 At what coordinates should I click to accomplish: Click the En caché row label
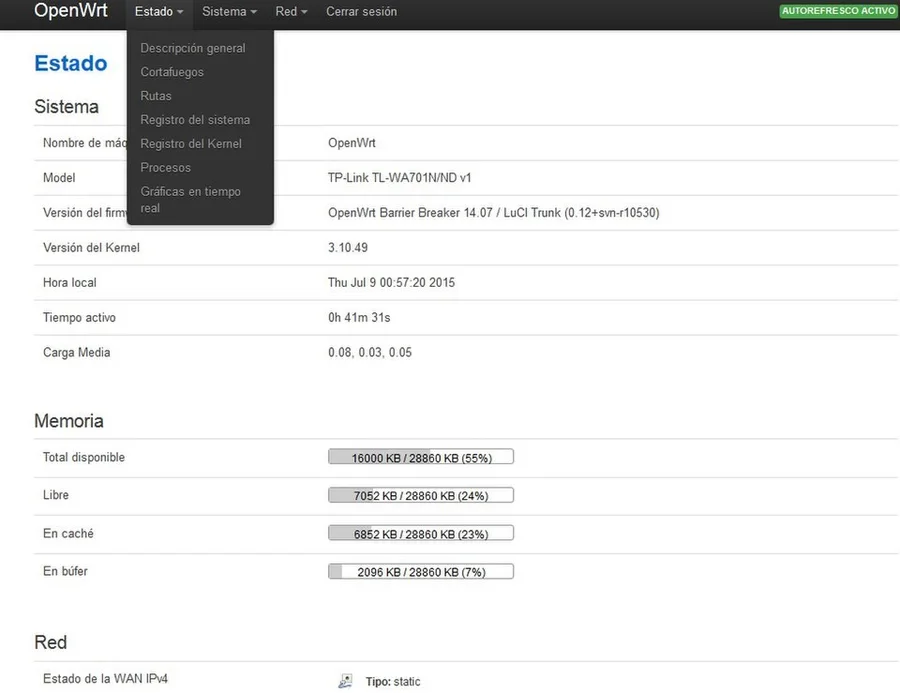coord(68,533)
